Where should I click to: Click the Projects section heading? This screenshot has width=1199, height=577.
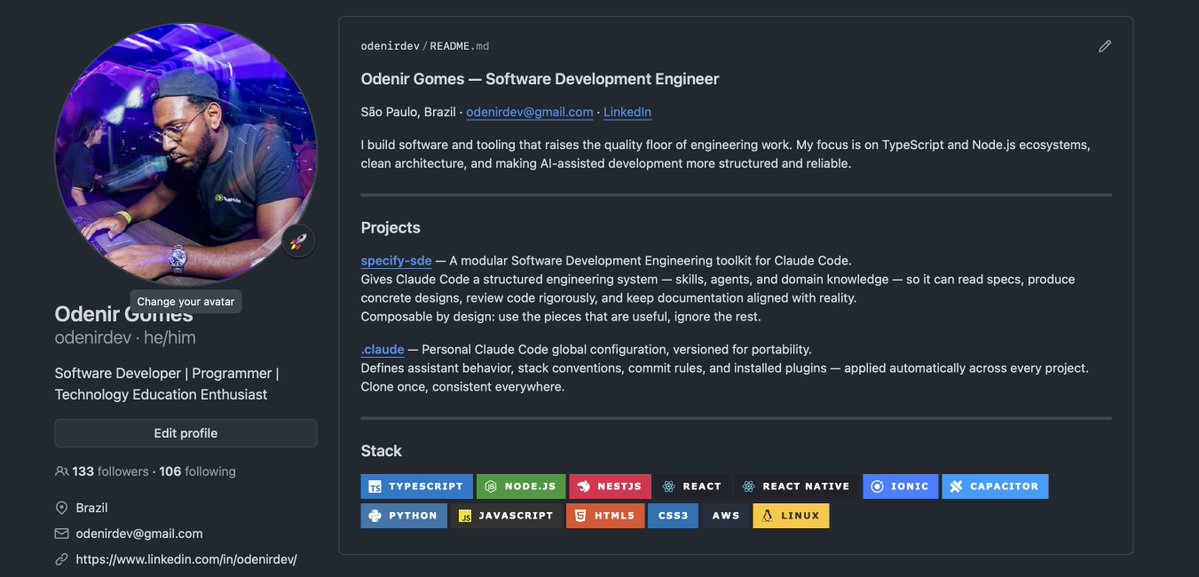click(x=391, y=228)
